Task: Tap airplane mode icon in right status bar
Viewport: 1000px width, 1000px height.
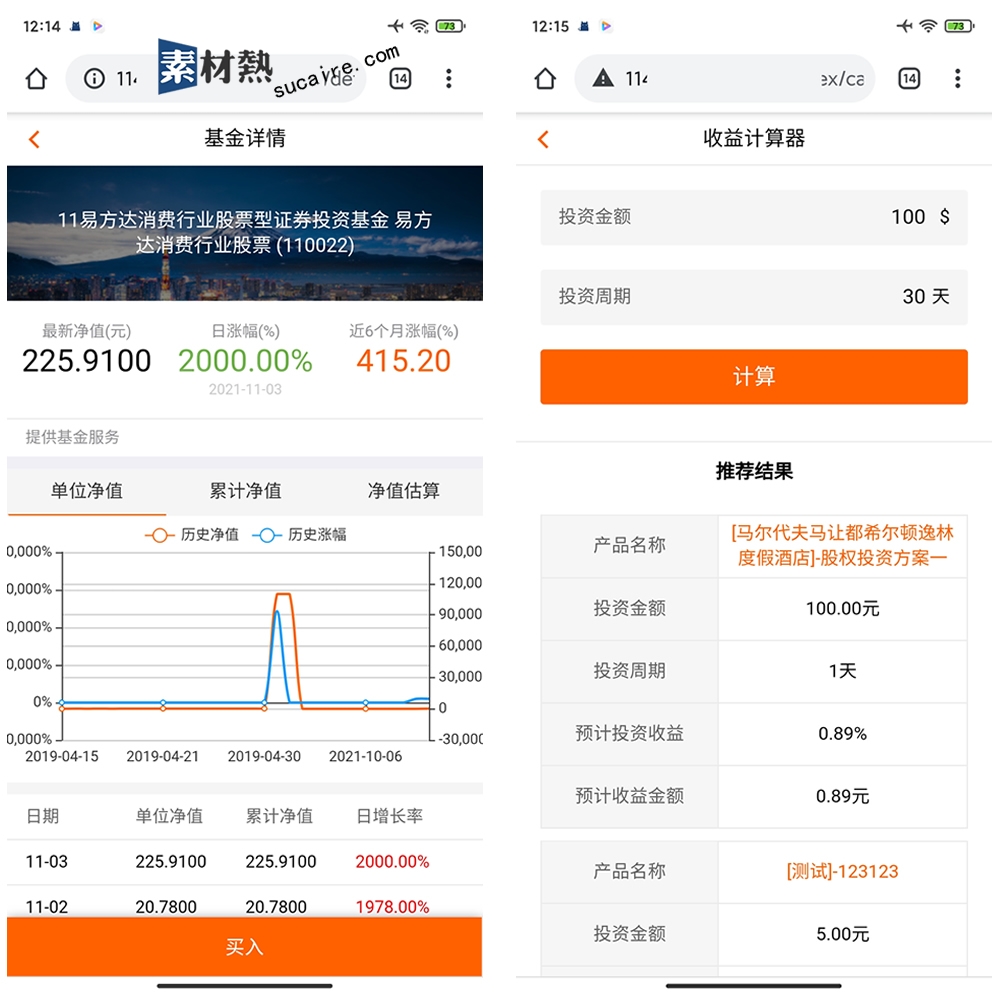Action: (905, 26)
